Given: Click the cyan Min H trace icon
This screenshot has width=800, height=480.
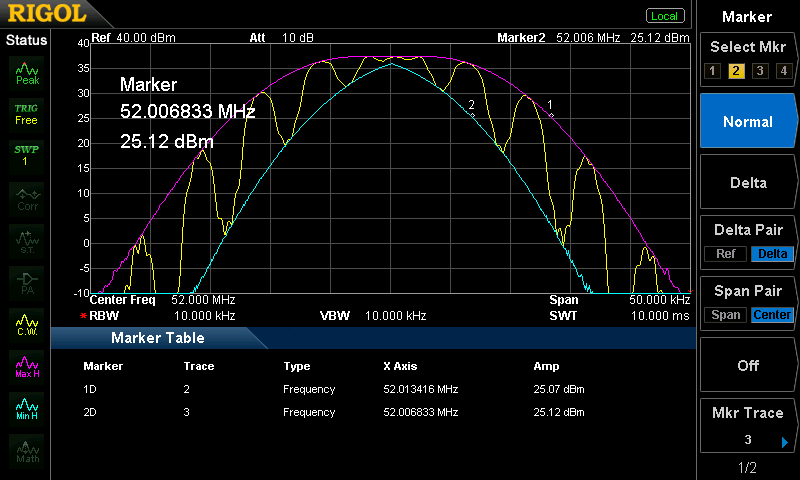Looking at the screenshot, I should pyautogui.click(x=27, y=408).
